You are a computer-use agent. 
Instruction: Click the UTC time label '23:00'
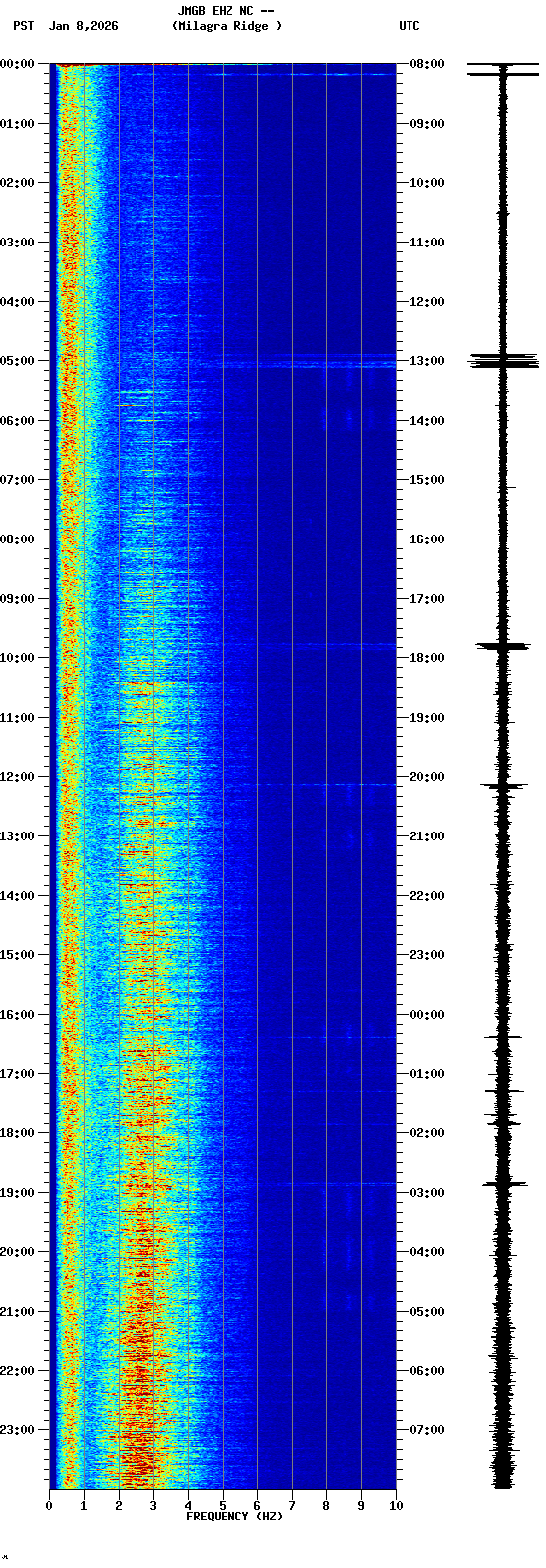tap(427, 955)
